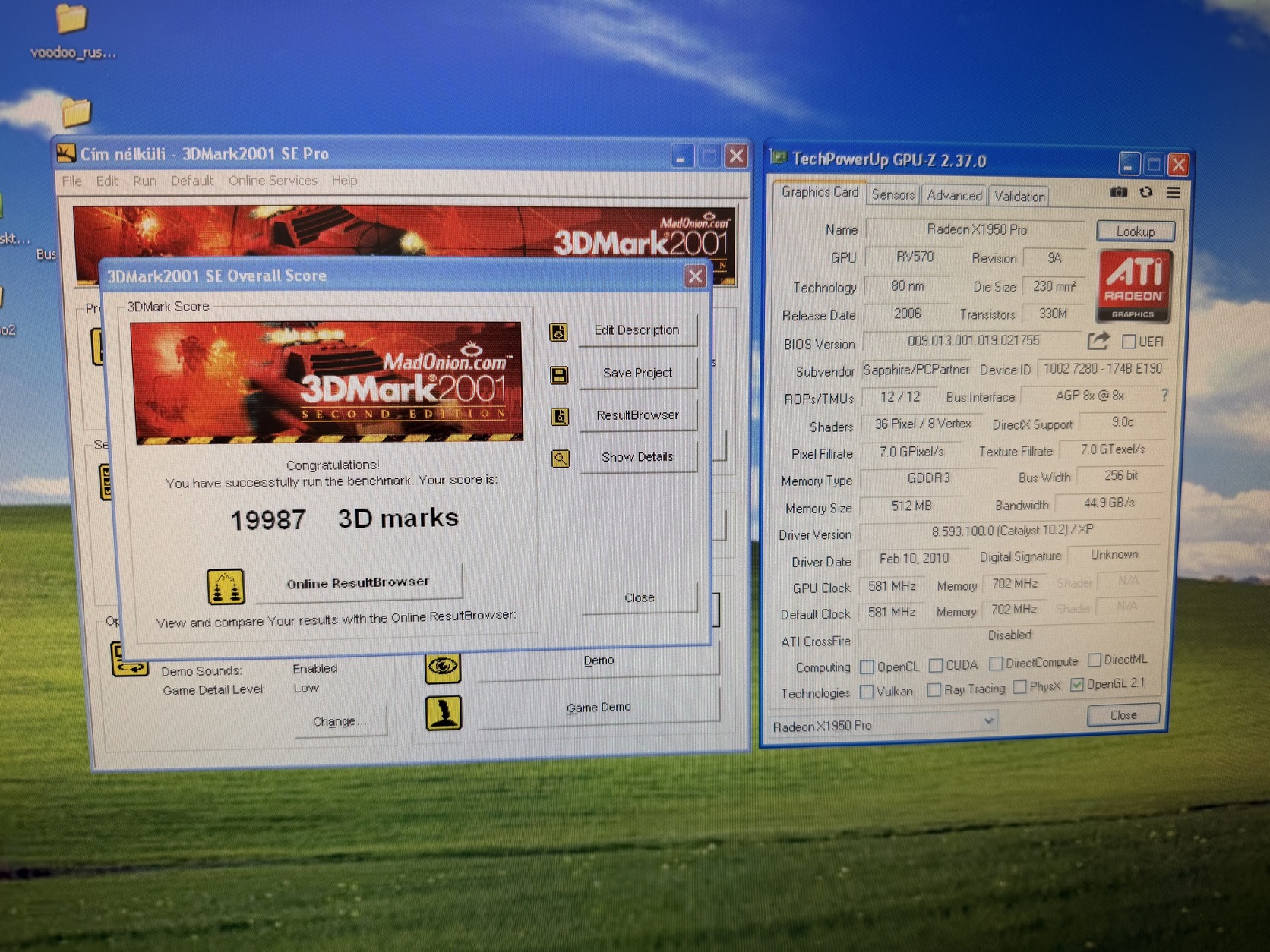This screenshot has height=952, width=1270.
Task: Click the GPU field showing RV570
Action: click(x=915, y=257)
